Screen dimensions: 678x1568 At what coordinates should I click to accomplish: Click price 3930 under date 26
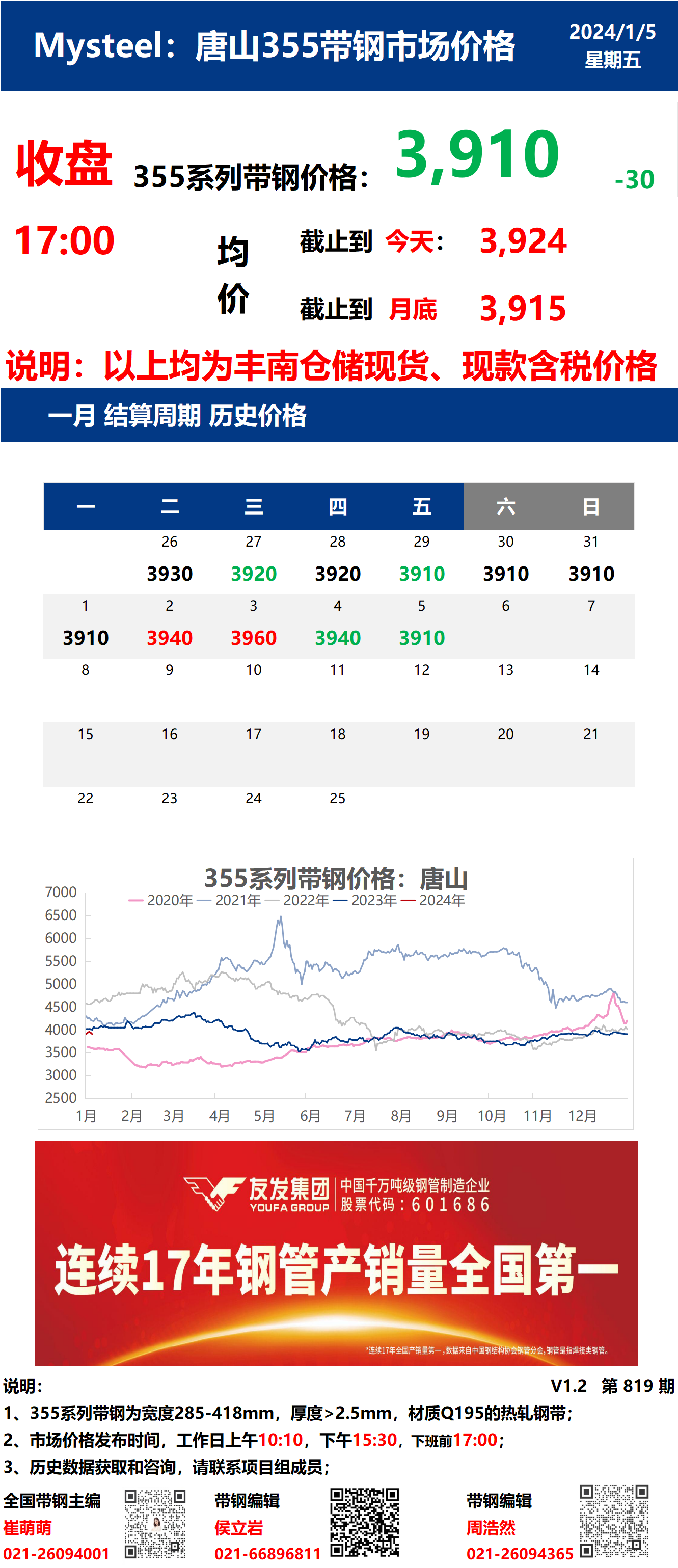point(170,574)
